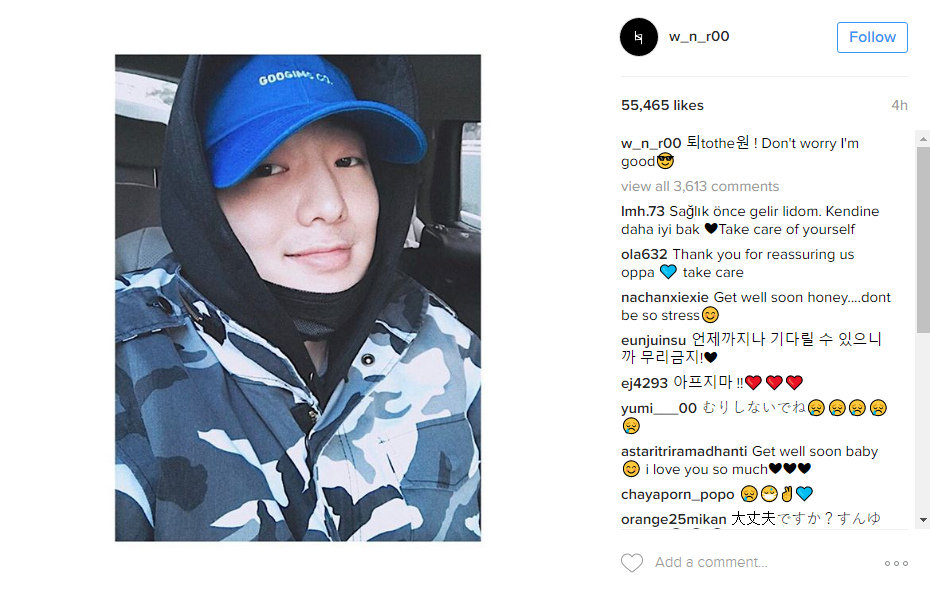This screenshot has width=930, height=595.
Task: Click the comments scrollbar thumb
Action: coord(923,240)
